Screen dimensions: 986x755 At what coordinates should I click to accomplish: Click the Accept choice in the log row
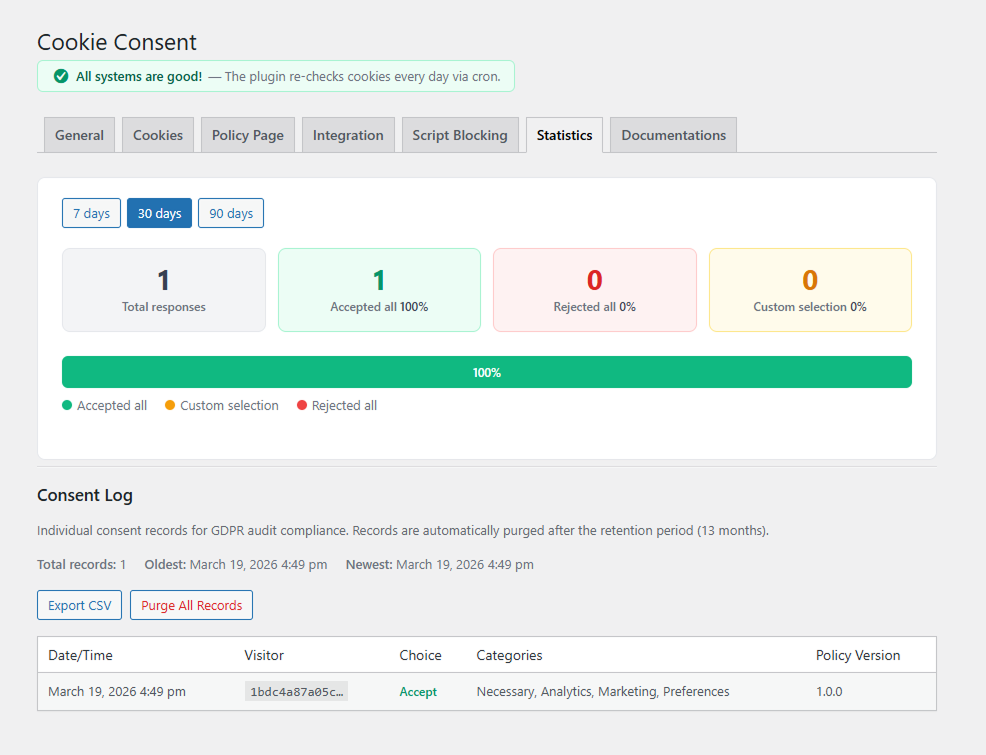[x=418, y=691]
